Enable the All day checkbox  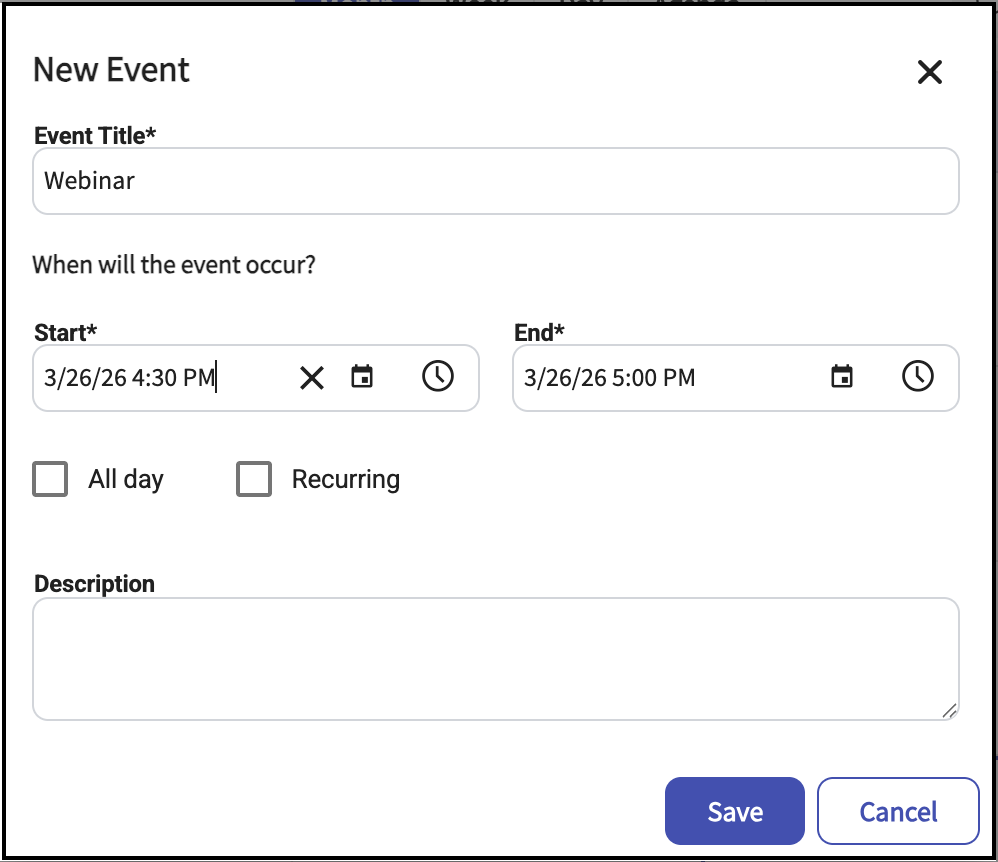tap(50, 479)
